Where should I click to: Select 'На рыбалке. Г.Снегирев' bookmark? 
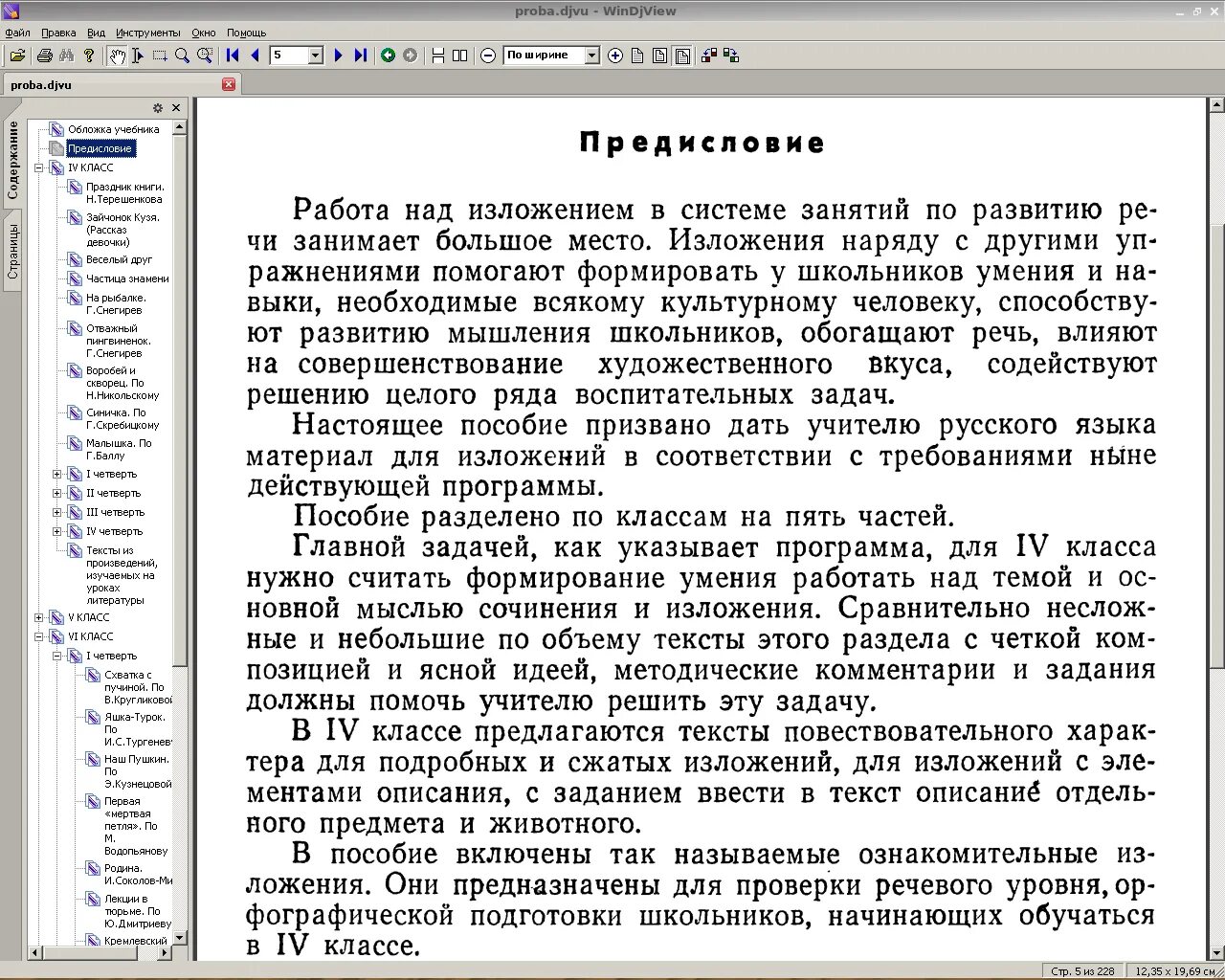click(x=117, y=304)
